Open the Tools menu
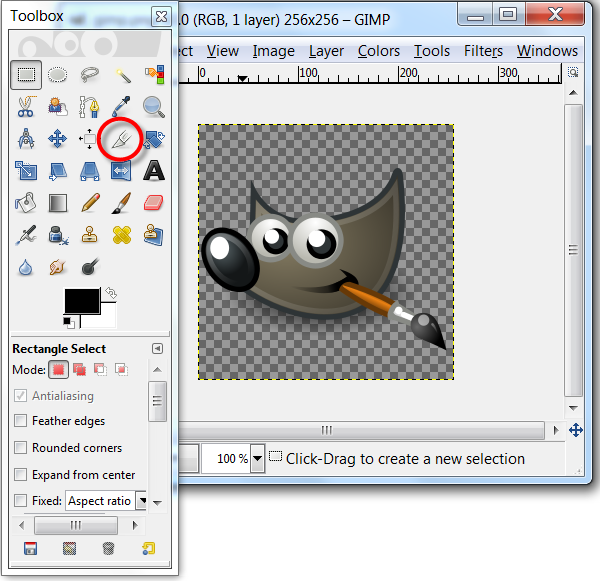Screen dimensions: 600x581 point(432,51)
